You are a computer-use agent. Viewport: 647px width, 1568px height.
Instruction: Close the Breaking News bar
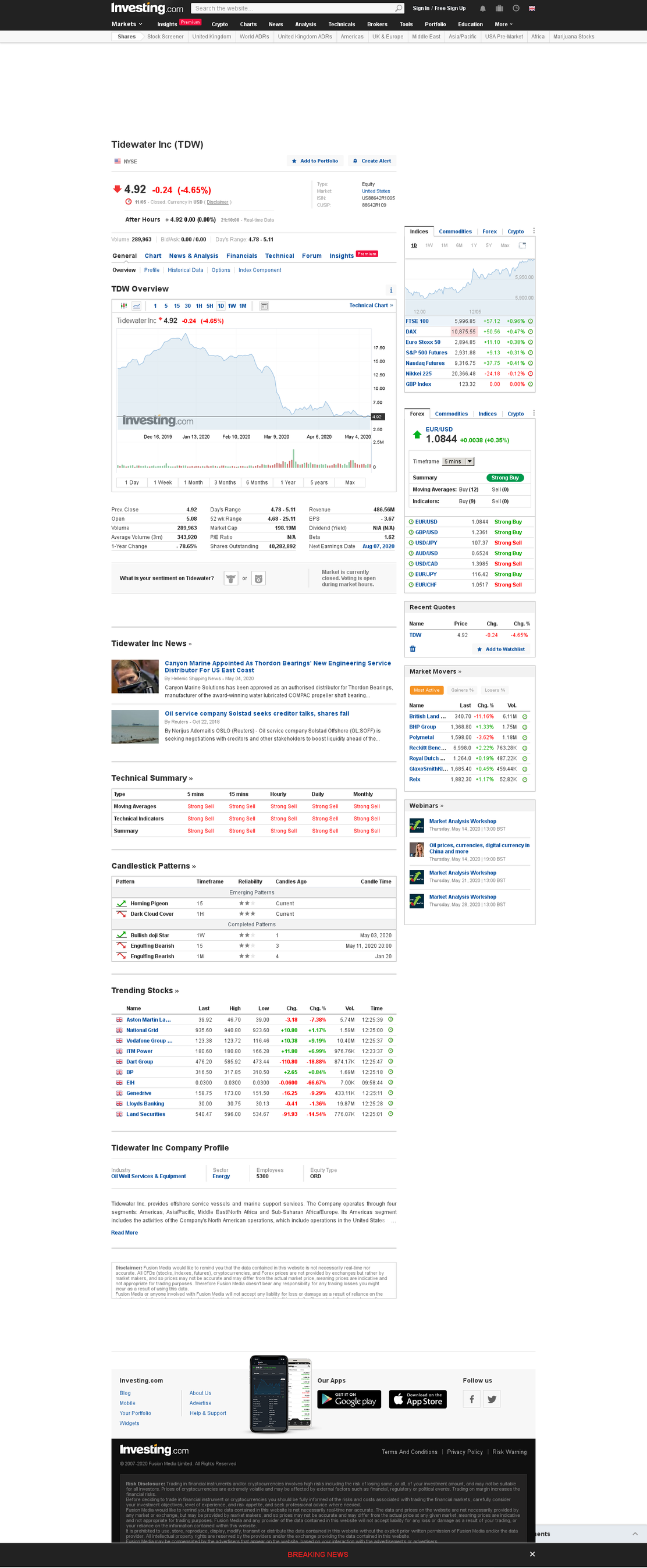tap(532, 1554)
